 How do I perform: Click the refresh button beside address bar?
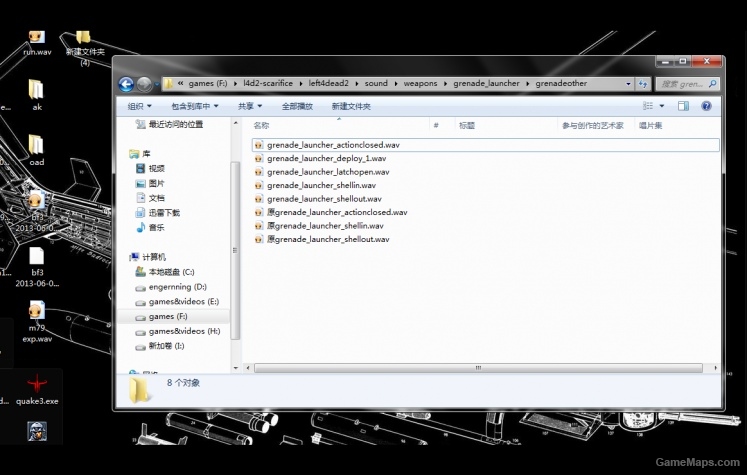pos(643,84)
